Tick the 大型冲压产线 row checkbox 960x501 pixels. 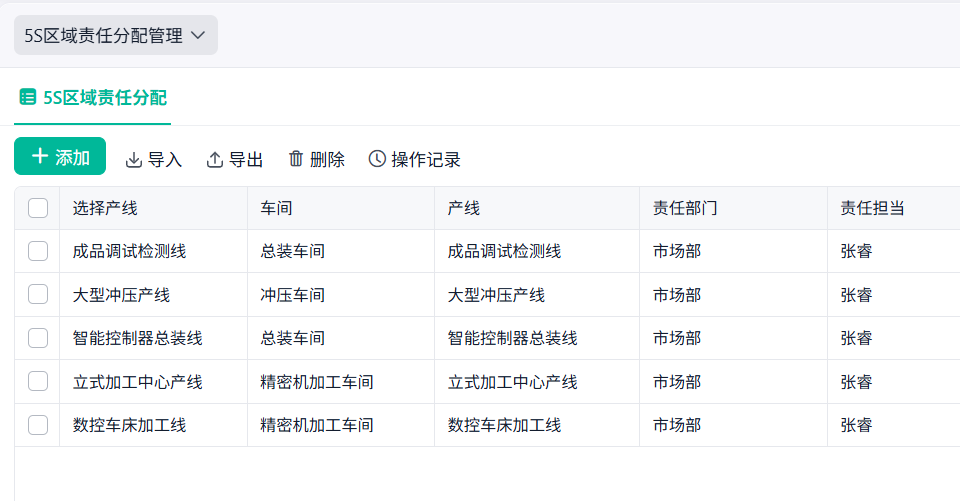click(38, 294)
